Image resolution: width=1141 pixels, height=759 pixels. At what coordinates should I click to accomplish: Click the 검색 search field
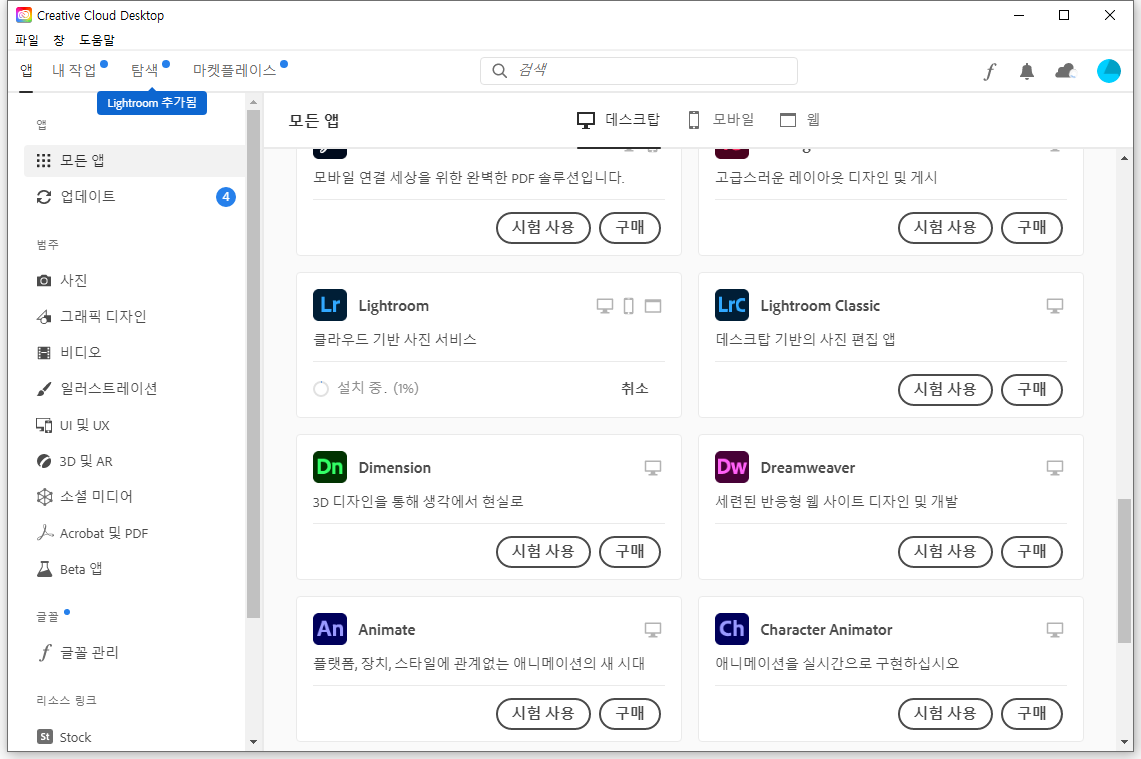(639, 71)
